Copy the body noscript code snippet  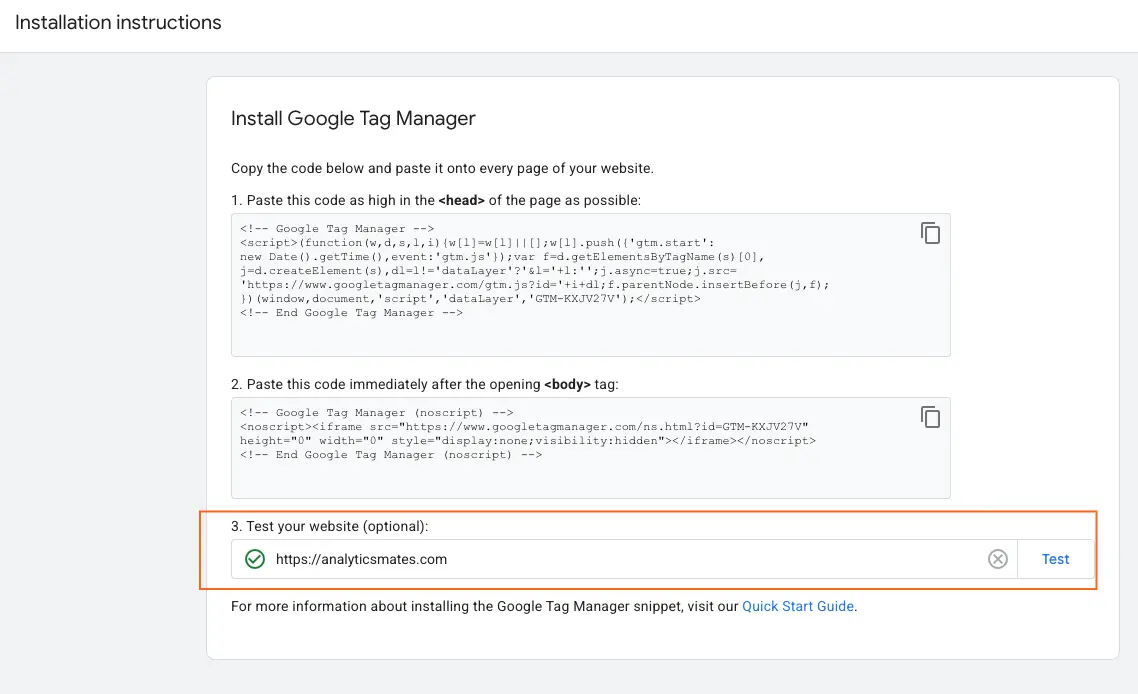tap(930, 417)
